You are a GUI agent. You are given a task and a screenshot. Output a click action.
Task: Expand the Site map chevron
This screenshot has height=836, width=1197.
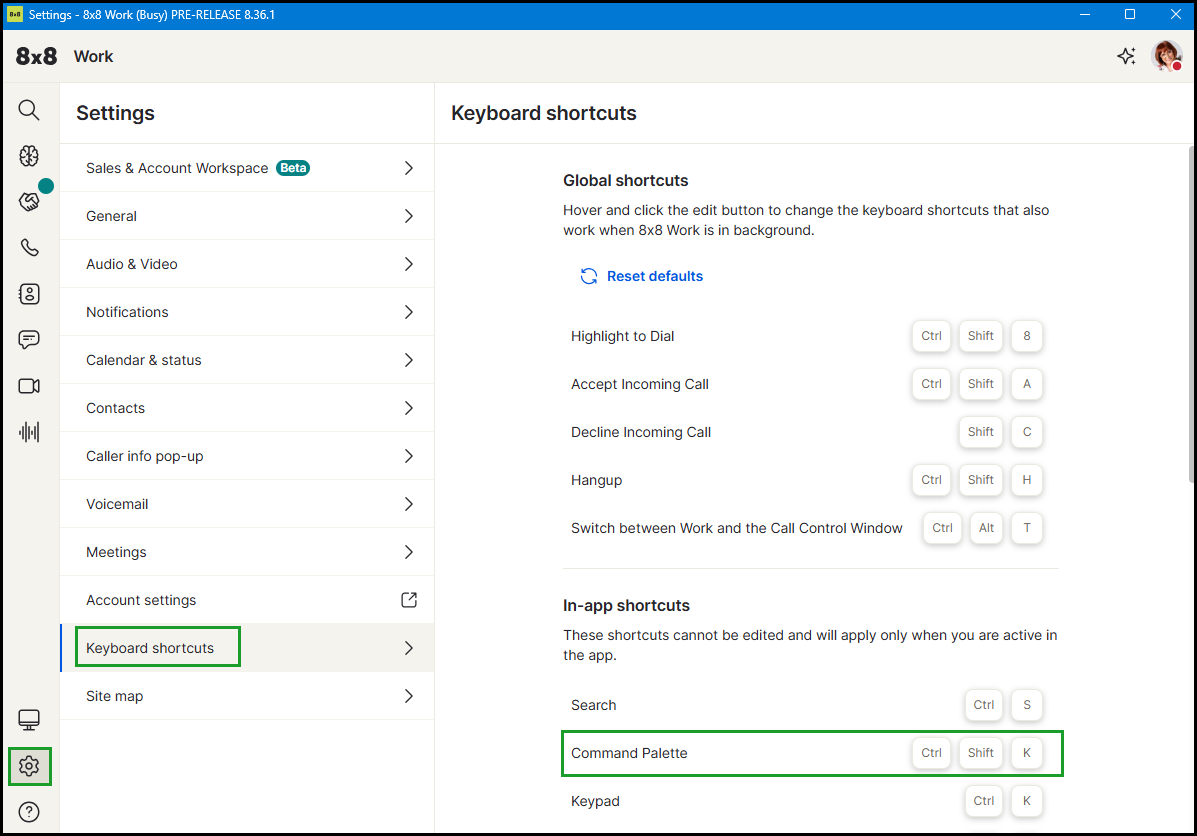point(409,696)
